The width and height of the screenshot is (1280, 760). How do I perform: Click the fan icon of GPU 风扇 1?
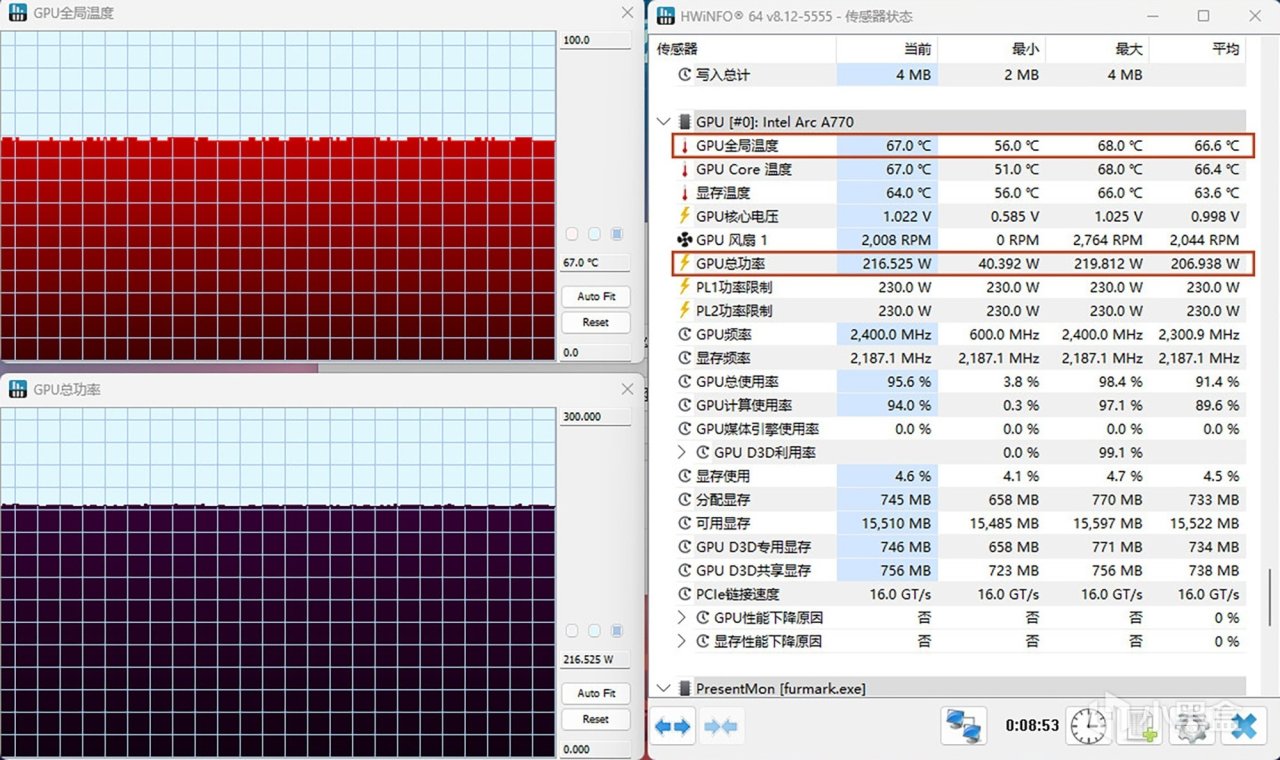click(685, 240)
